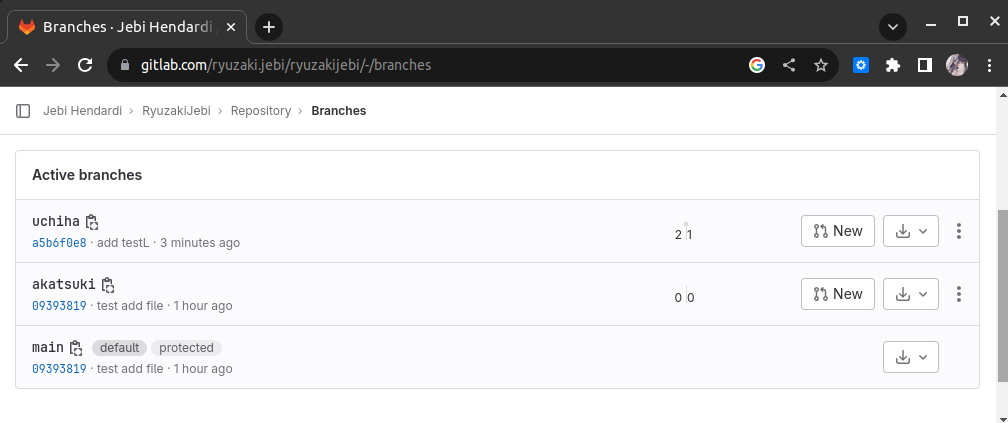This screenshot has width=1008, height=423.
Task: Go to Repository breadcrumb
Action: pos(260,111)
